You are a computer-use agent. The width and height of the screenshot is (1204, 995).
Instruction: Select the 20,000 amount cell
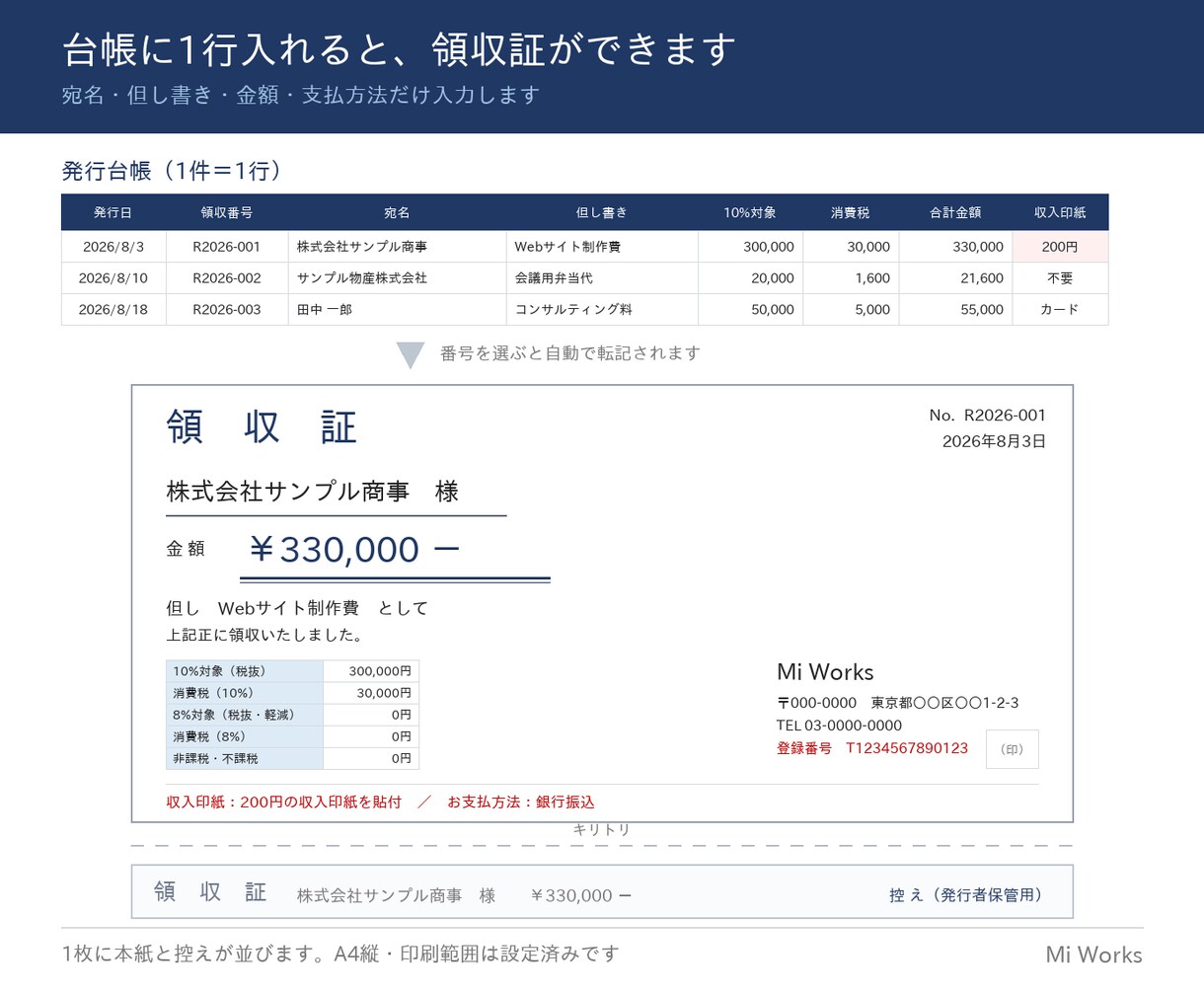tap(750, 278)
